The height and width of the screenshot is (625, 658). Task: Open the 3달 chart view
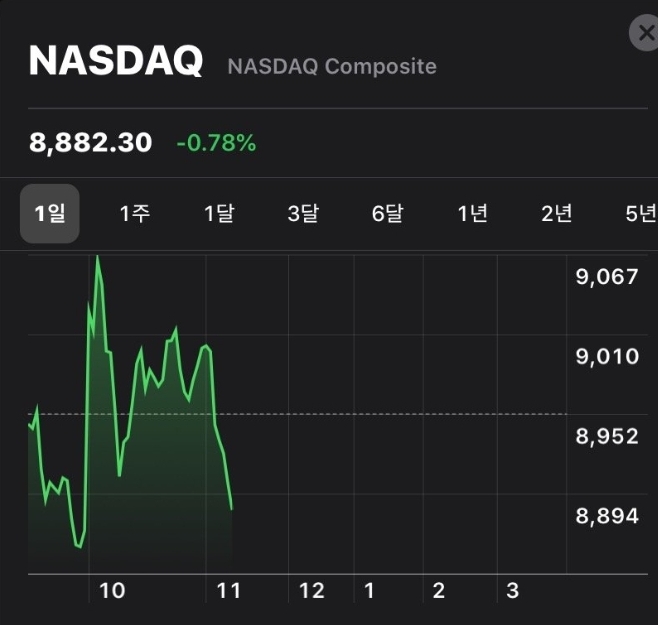click(303, 213)
